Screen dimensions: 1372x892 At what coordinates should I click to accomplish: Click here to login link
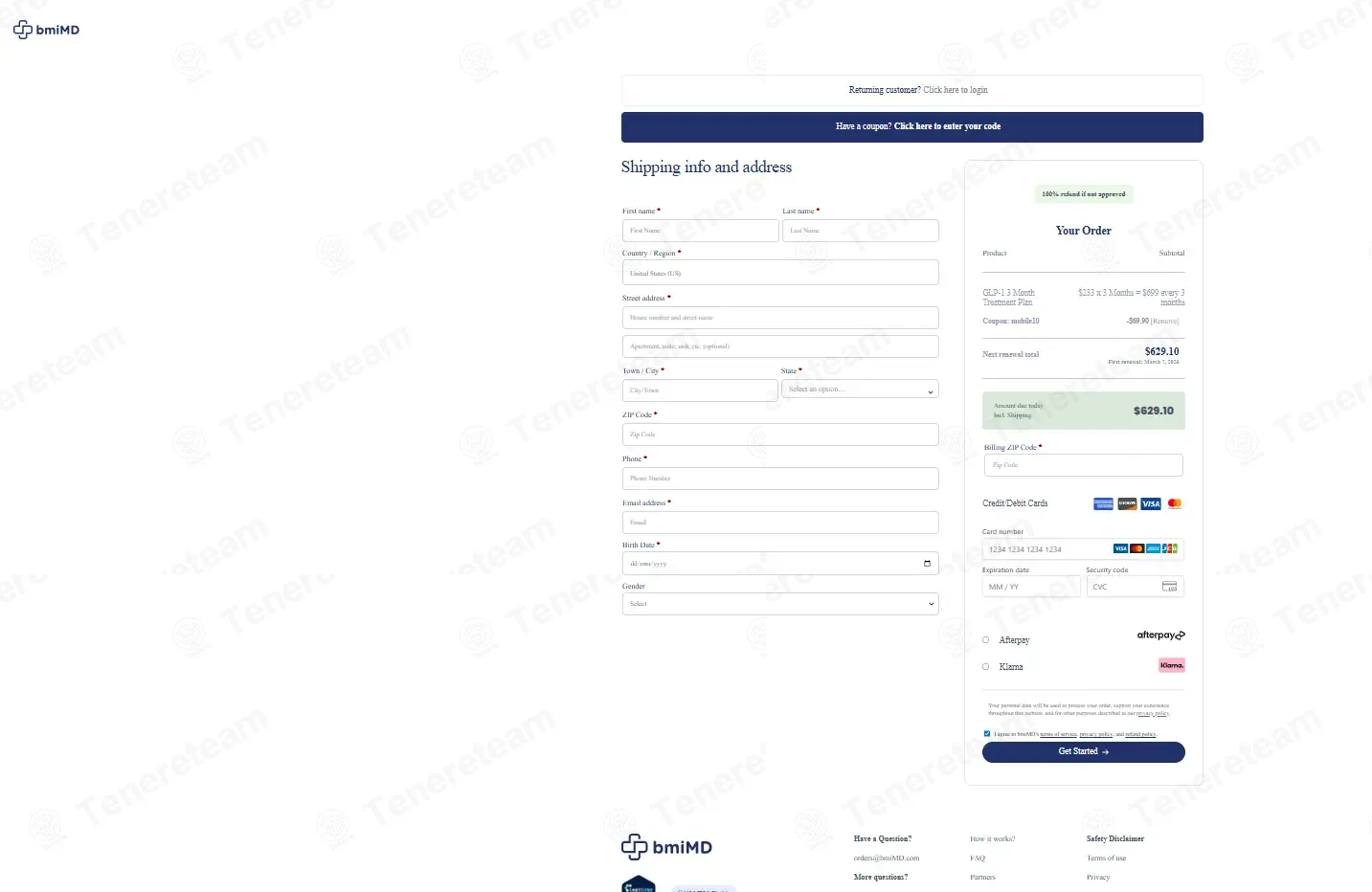[956, 90]
